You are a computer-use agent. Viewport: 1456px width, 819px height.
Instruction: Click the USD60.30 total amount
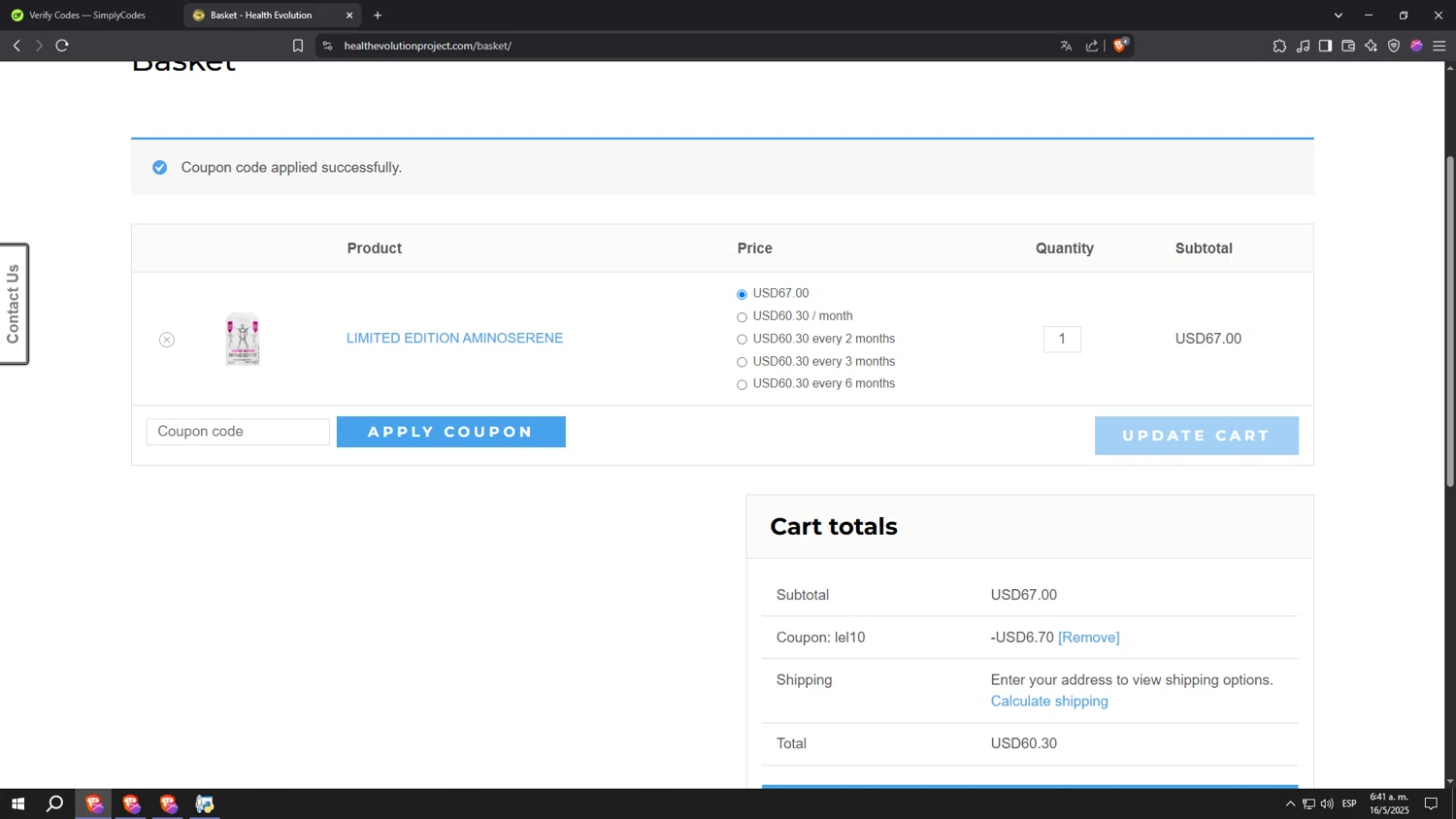coord(1024,743)
